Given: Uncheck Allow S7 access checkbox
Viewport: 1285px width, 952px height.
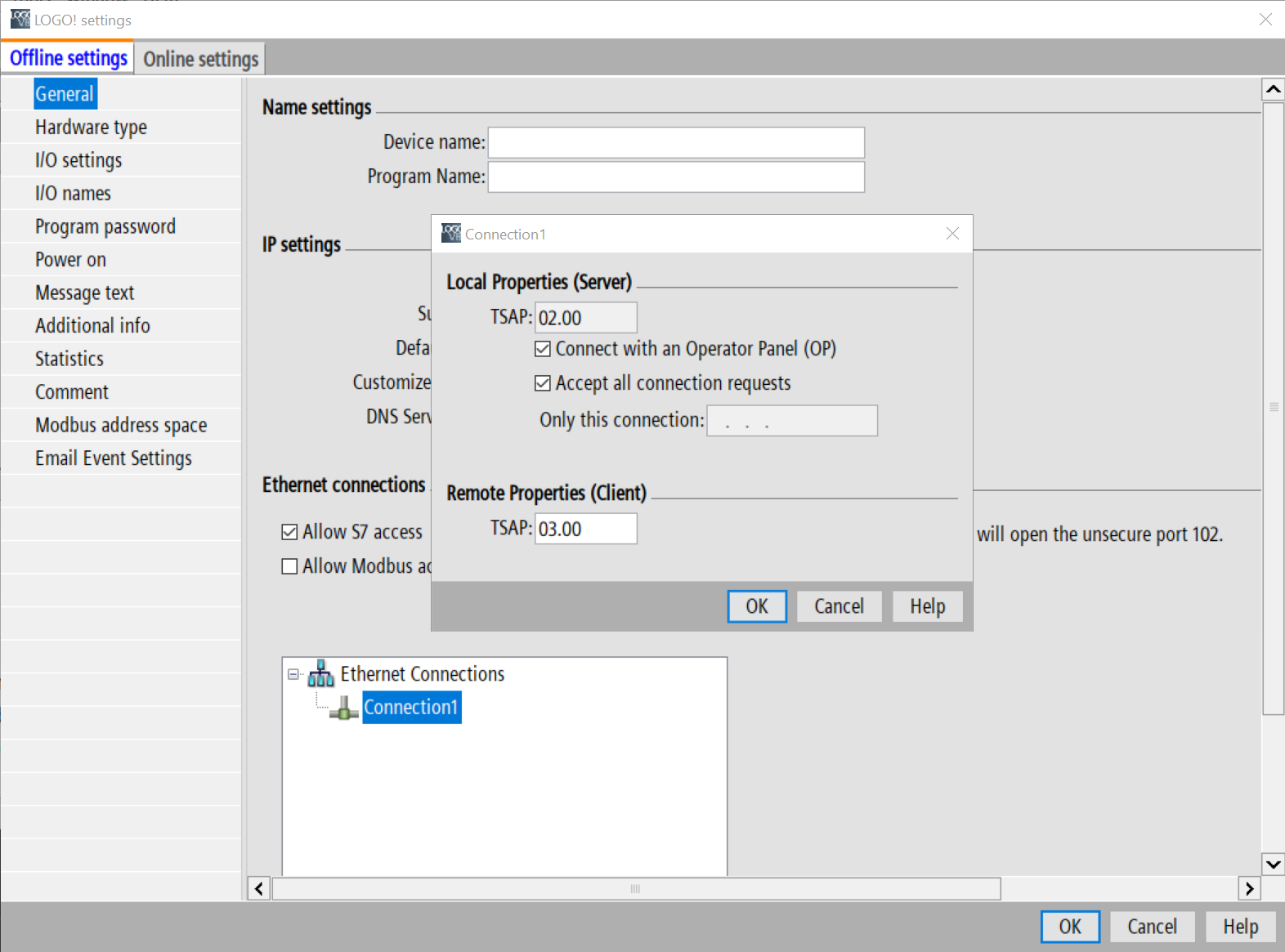Looking at the screenshot, I should [x=289, y=533].
